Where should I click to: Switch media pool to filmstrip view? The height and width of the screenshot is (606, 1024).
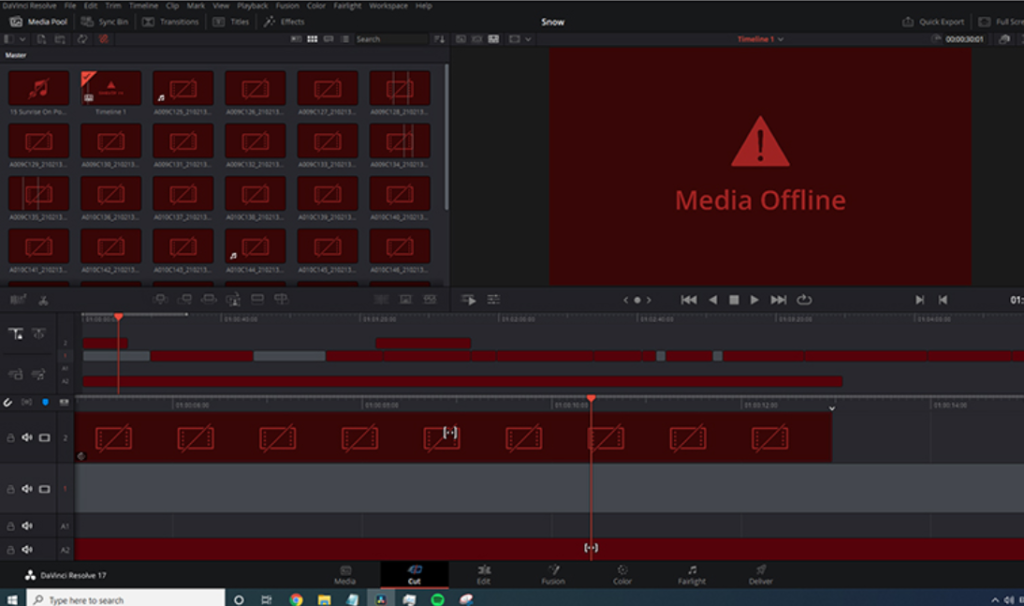click(x=328, y=39)
